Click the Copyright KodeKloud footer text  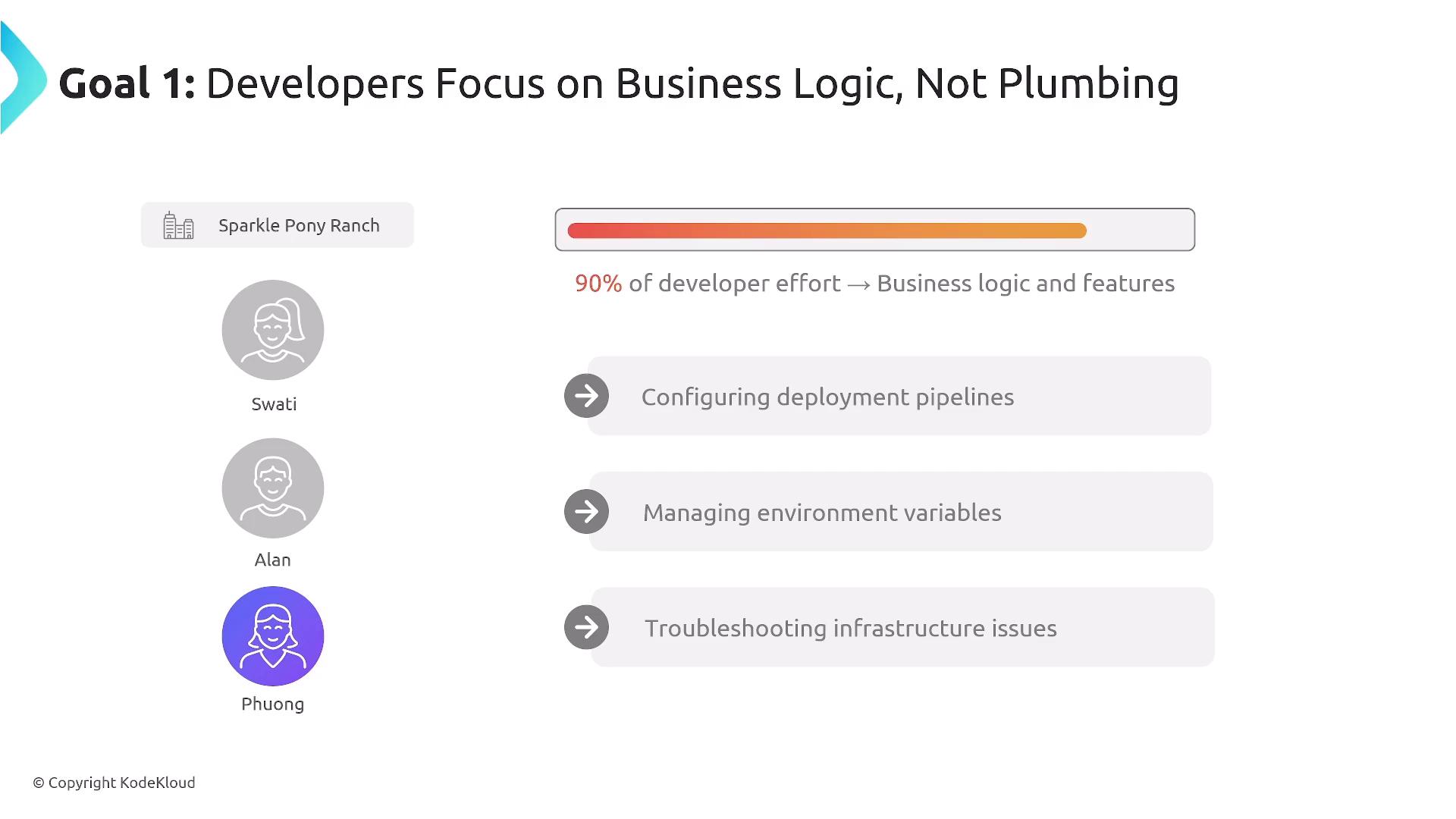point(114,783)
